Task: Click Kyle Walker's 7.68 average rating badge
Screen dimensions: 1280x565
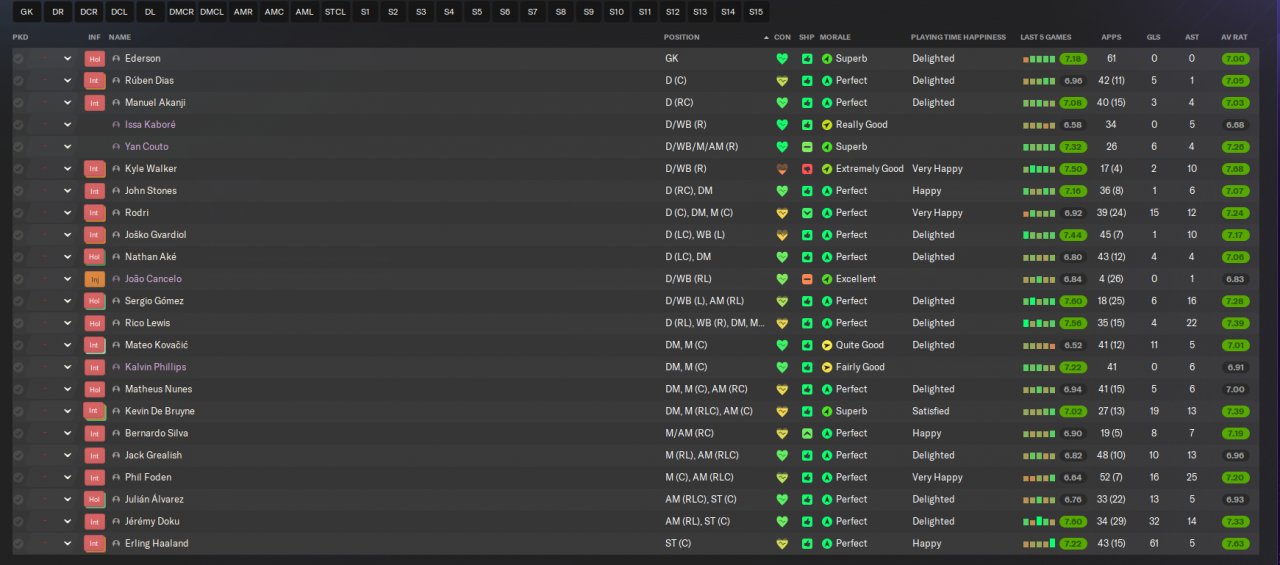Action: 1235,169
